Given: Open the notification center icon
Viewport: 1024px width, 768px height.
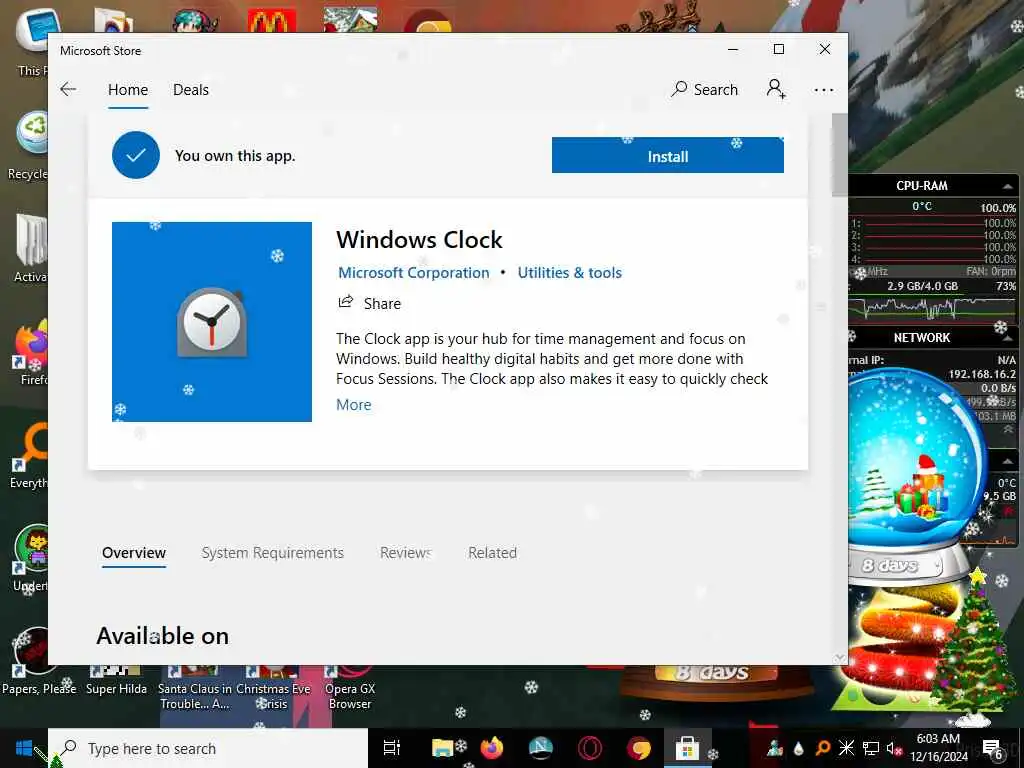Looking at the screenshot, I should coord(993,748).
